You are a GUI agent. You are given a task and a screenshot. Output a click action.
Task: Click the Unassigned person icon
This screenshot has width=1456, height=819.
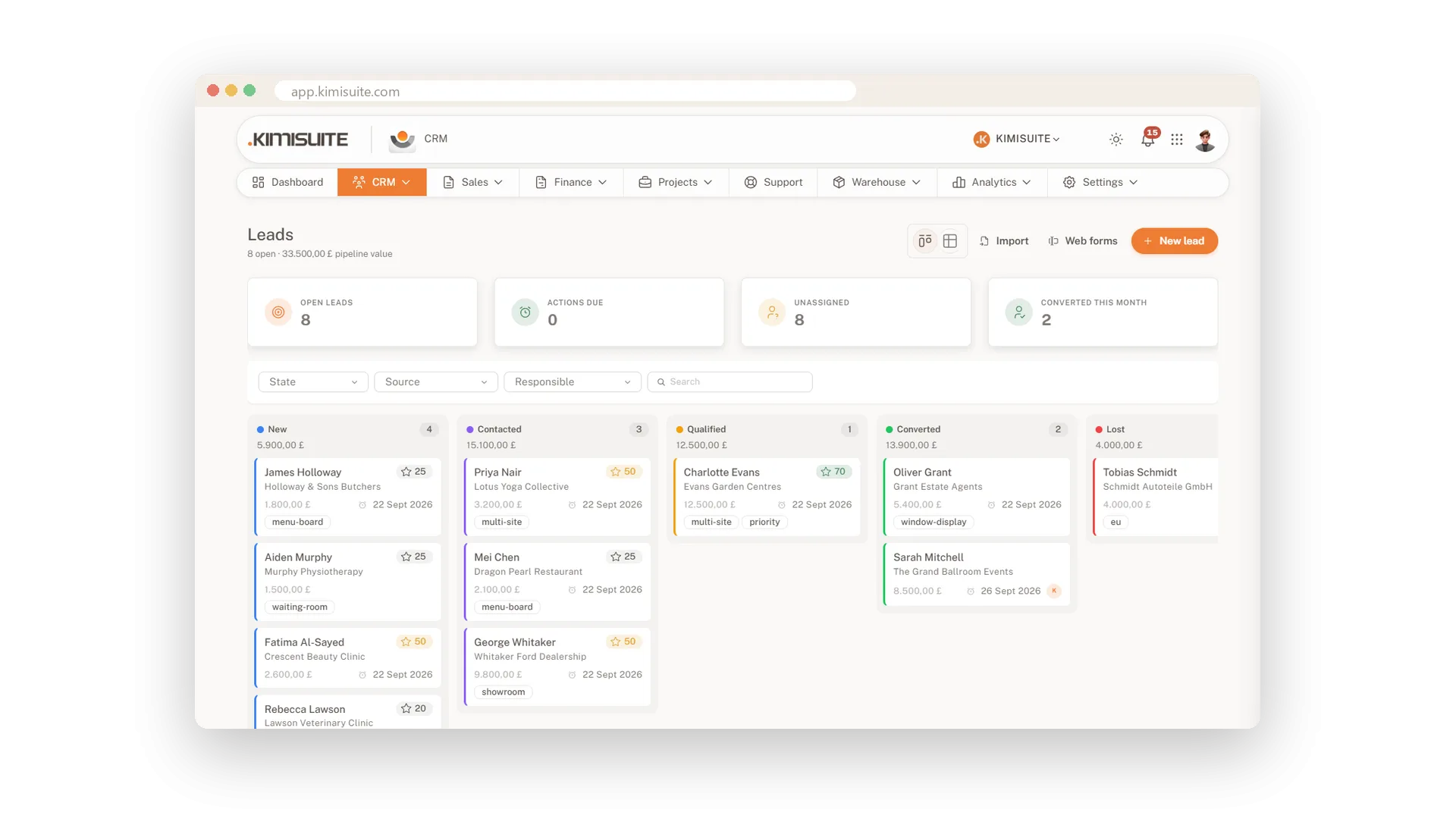coord(772,312)
